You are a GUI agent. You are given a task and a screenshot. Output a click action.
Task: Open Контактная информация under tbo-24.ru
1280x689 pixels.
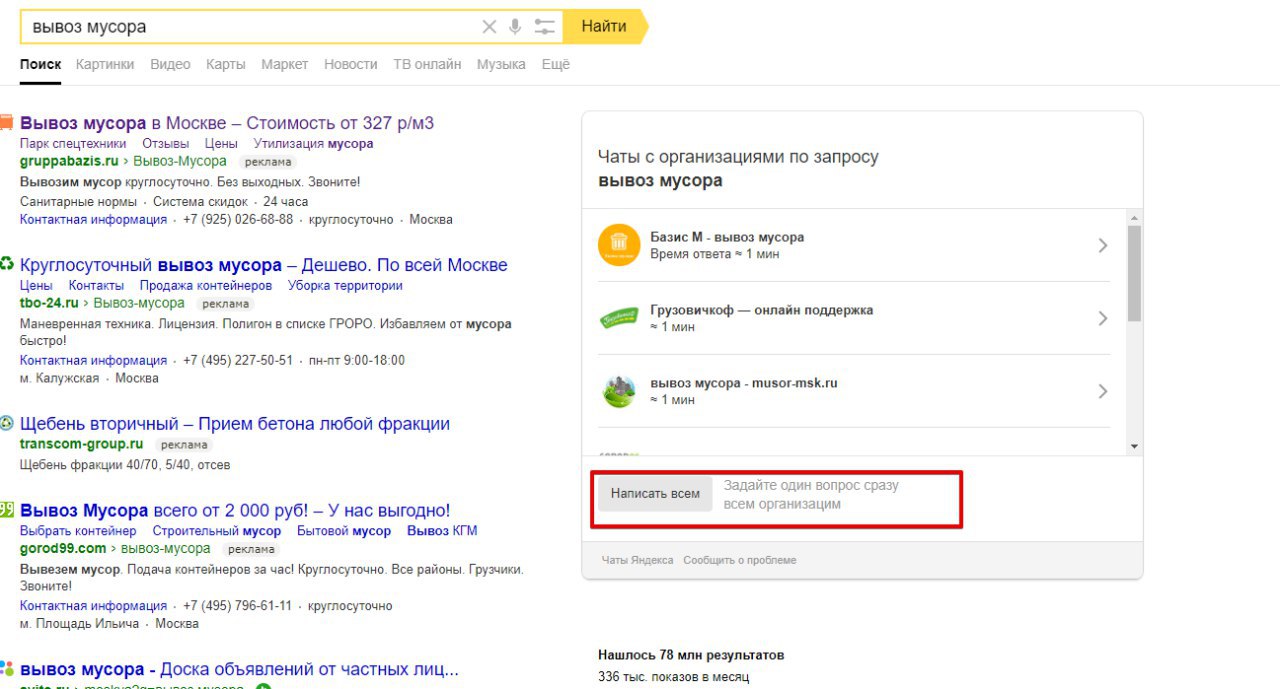pyautogui.click(x=93, y=360)
